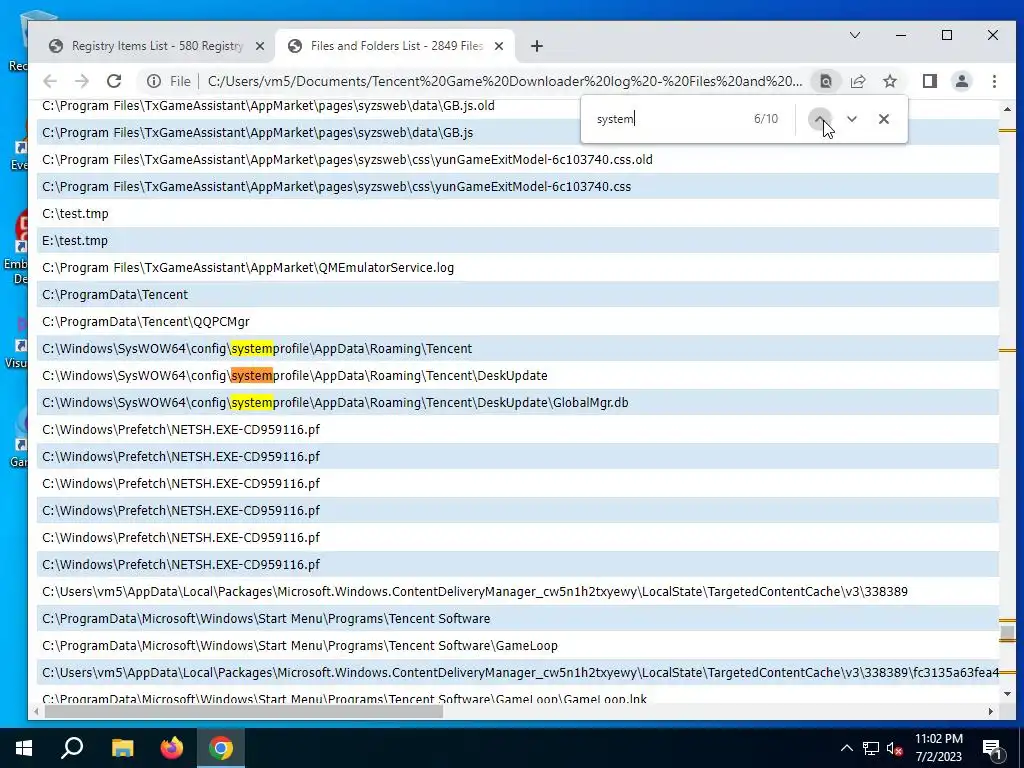Open taskbar search magnifier
This screenshot has width=1024, height=768.
[x=72, y=748]
